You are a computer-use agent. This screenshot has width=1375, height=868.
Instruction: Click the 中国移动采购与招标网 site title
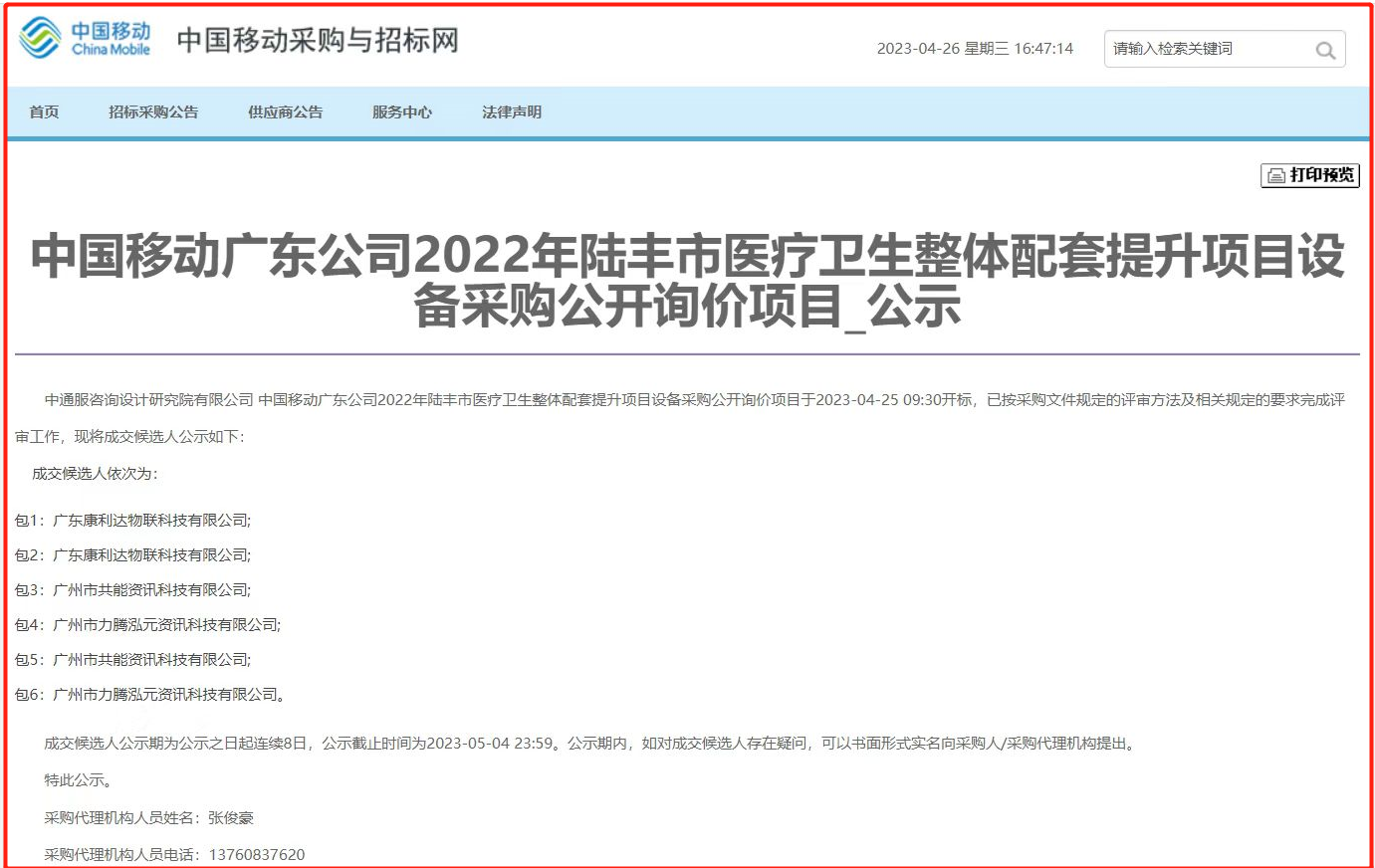click(x=318, y=41)
